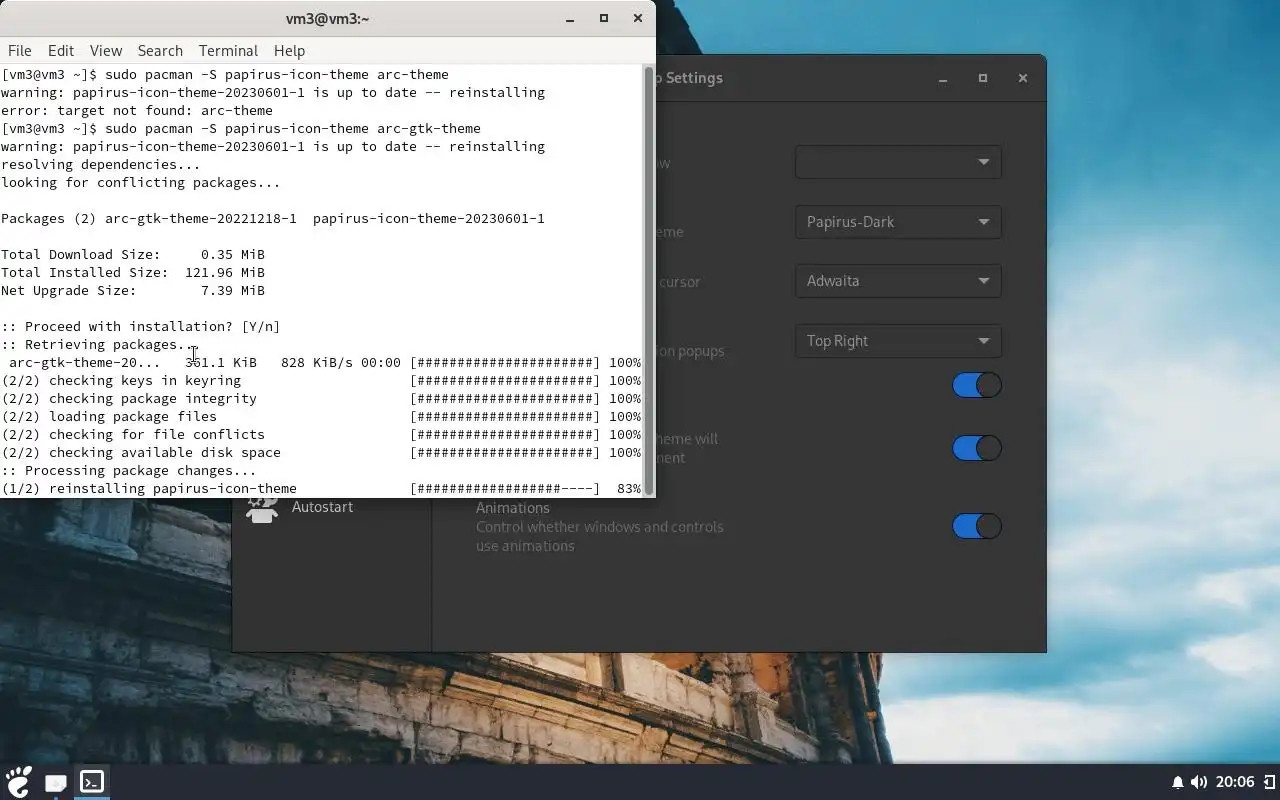
Task: Expand the Adwaita cursor dropdown
Action: tap(898, 281)
